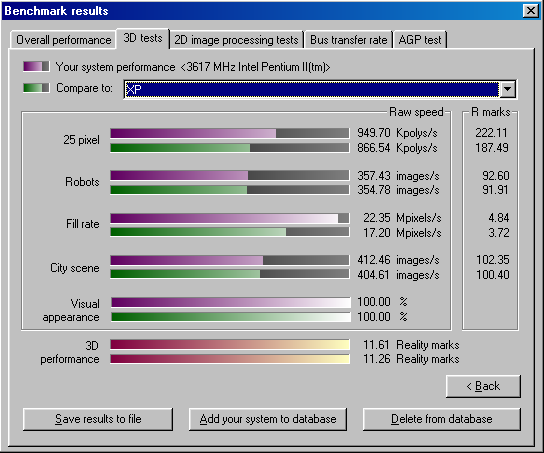Switch to the AGP test tab

coord(420,40)
